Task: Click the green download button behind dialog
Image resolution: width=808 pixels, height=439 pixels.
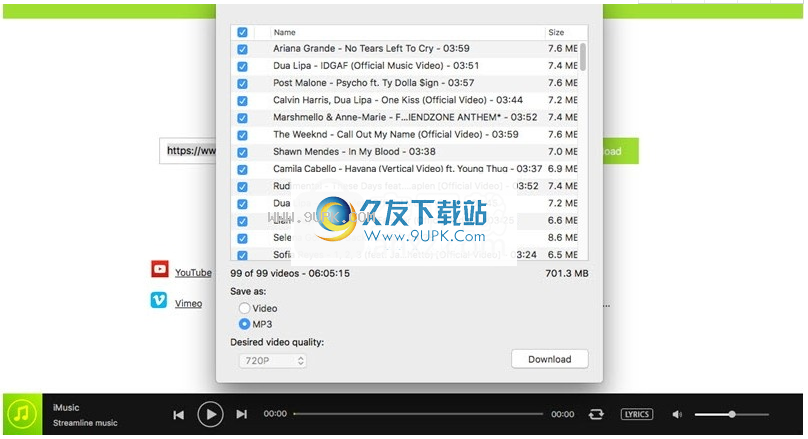Action: [x=620, y=151]
